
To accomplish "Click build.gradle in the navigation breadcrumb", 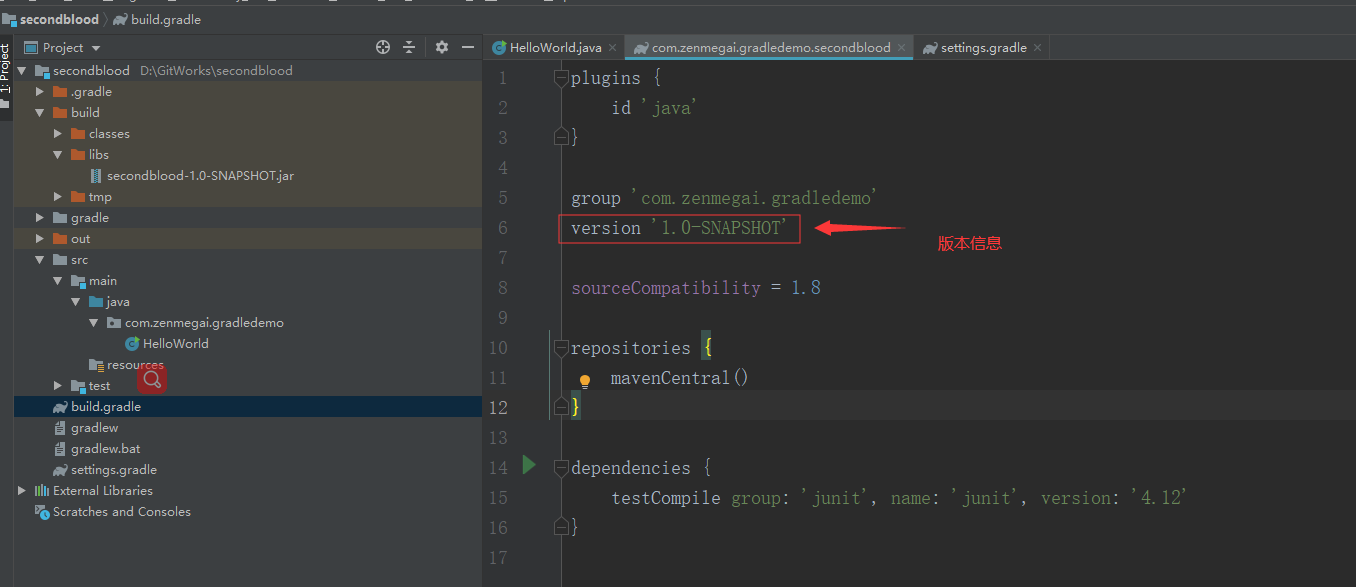I will point(158,19).
